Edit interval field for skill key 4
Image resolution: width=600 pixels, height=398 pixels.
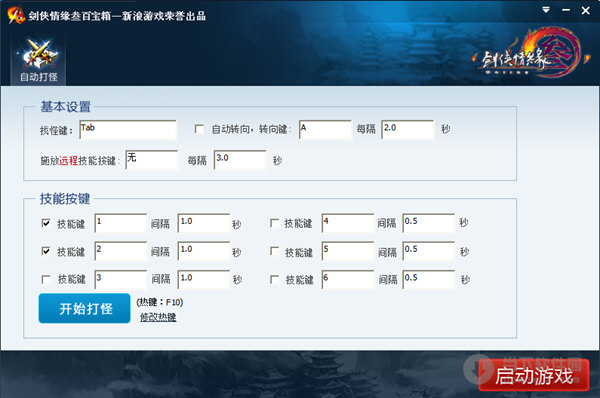429,223
